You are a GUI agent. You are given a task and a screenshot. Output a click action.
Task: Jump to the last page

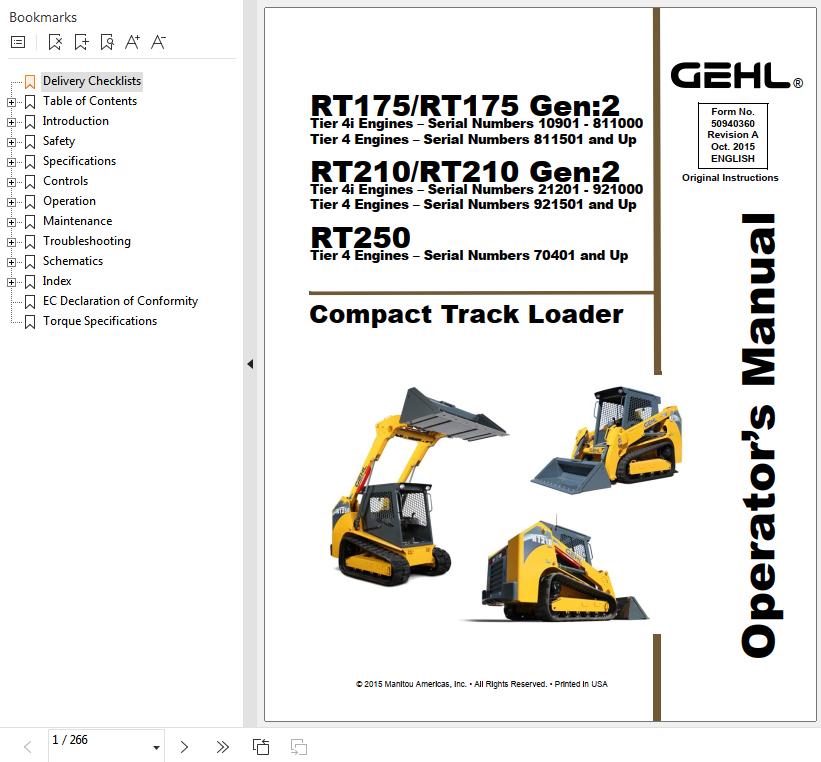point(223,747)
